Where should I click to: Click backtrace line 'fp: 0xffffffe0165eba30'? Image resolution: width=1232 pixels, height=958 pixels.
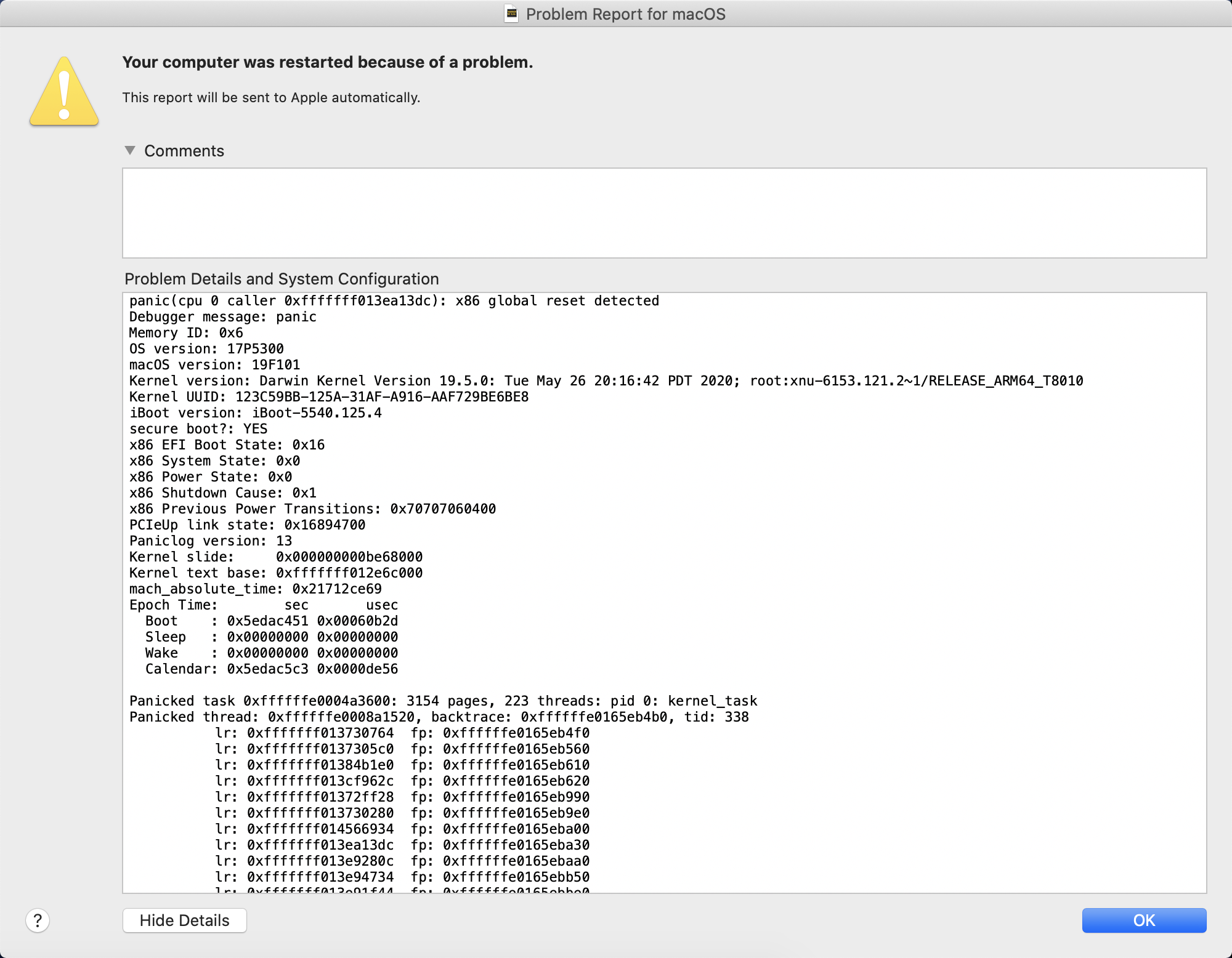(402, 845)
